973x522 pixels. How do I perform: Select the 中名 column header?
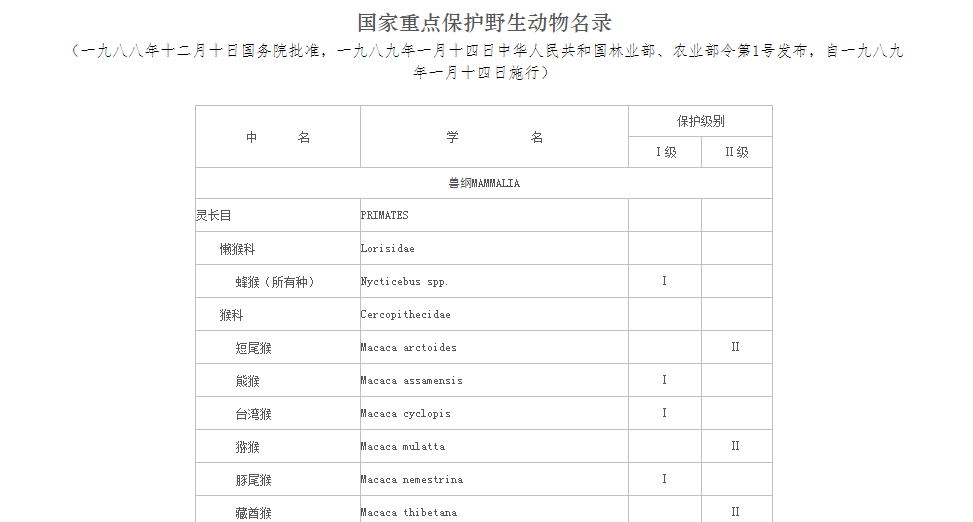coord(278,137)
